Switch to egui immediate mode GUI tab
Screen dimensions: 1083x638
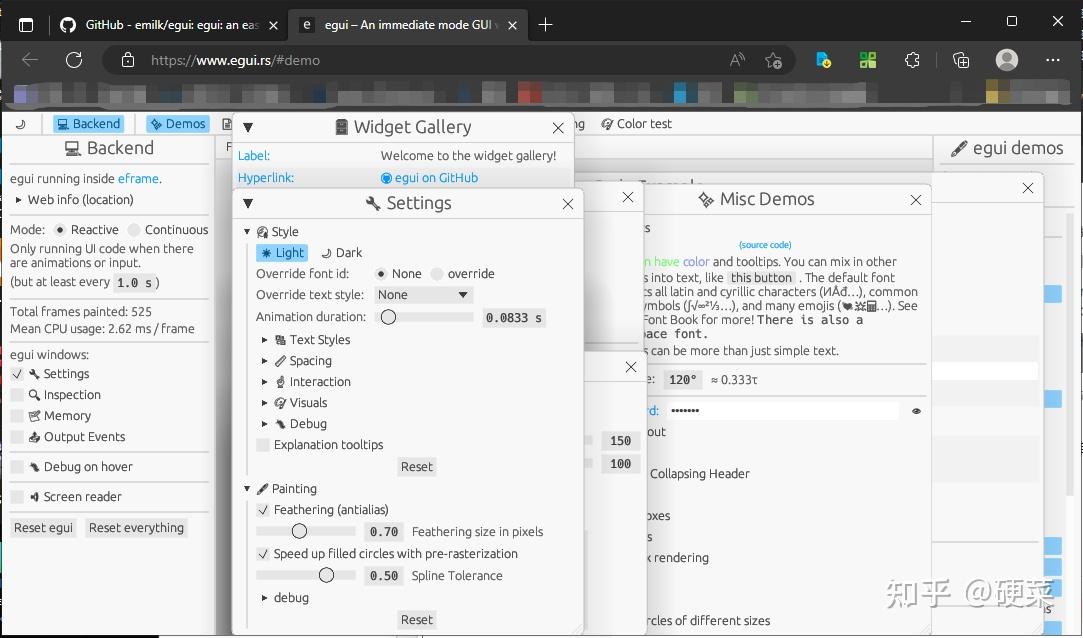click(408, 25)
